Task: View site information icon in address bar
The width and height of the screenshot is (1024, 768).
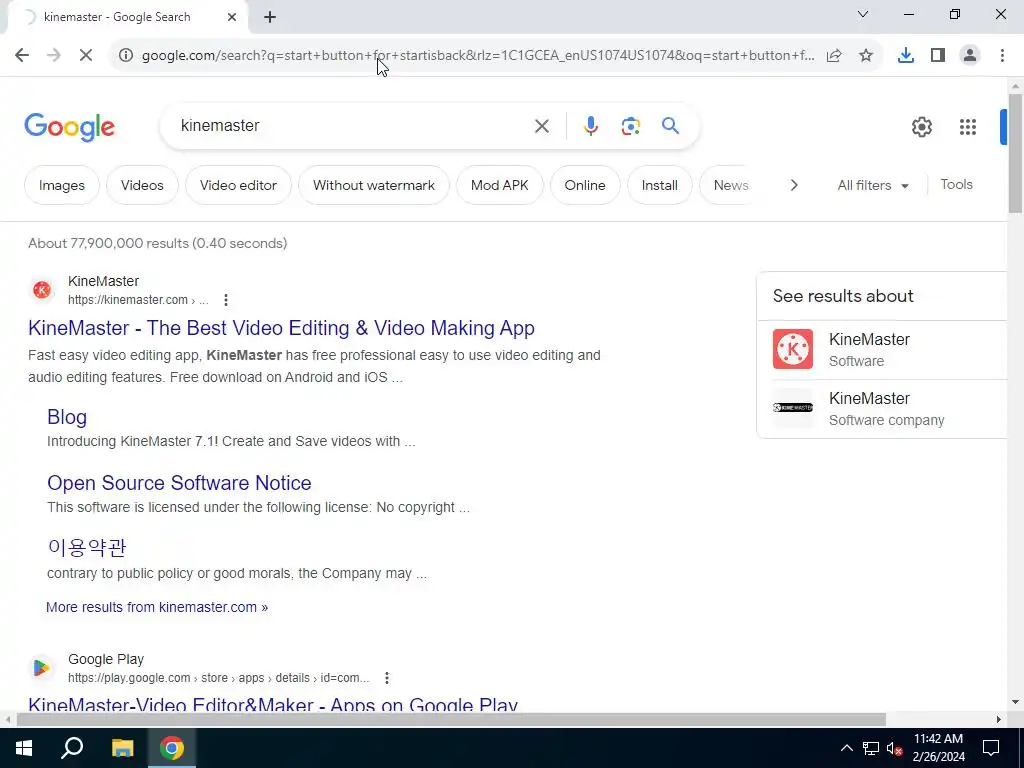Action: point(125,56)
